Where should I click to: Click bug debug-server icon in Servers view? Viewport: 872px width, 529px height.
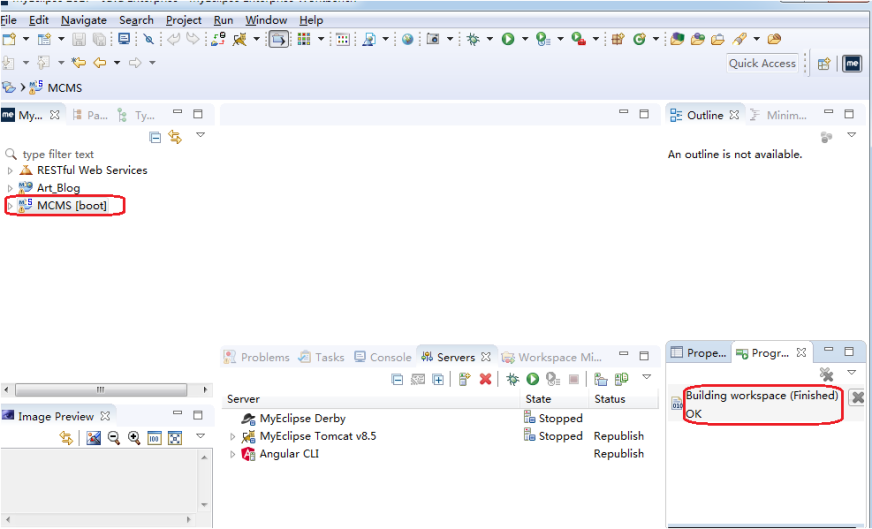[x=513, y=379]
